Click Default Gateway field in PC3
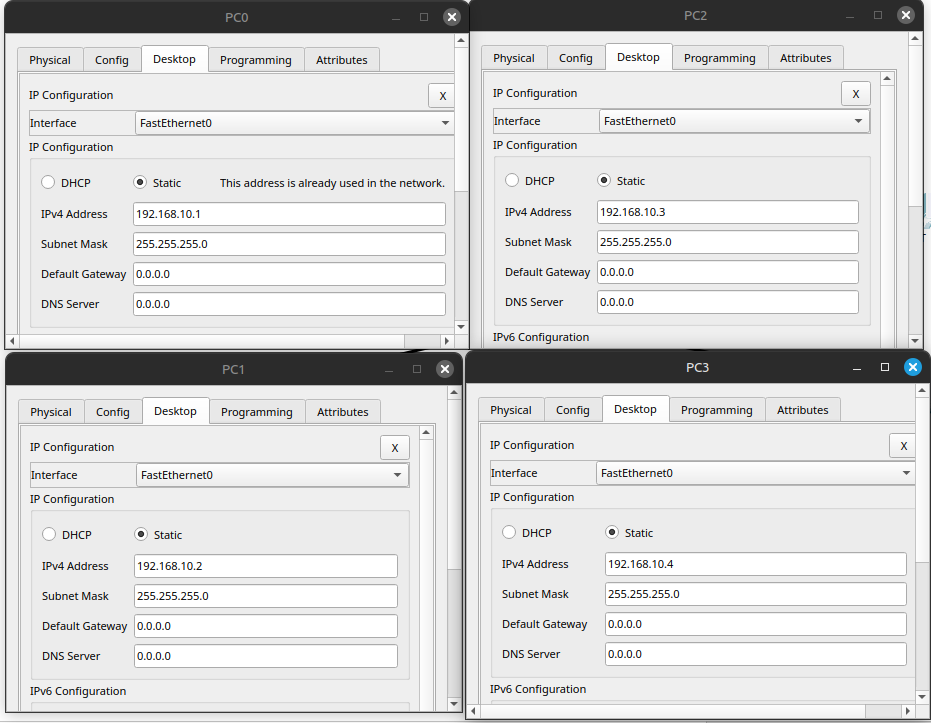This screenshot has width=931, height=723. point(756,624)
